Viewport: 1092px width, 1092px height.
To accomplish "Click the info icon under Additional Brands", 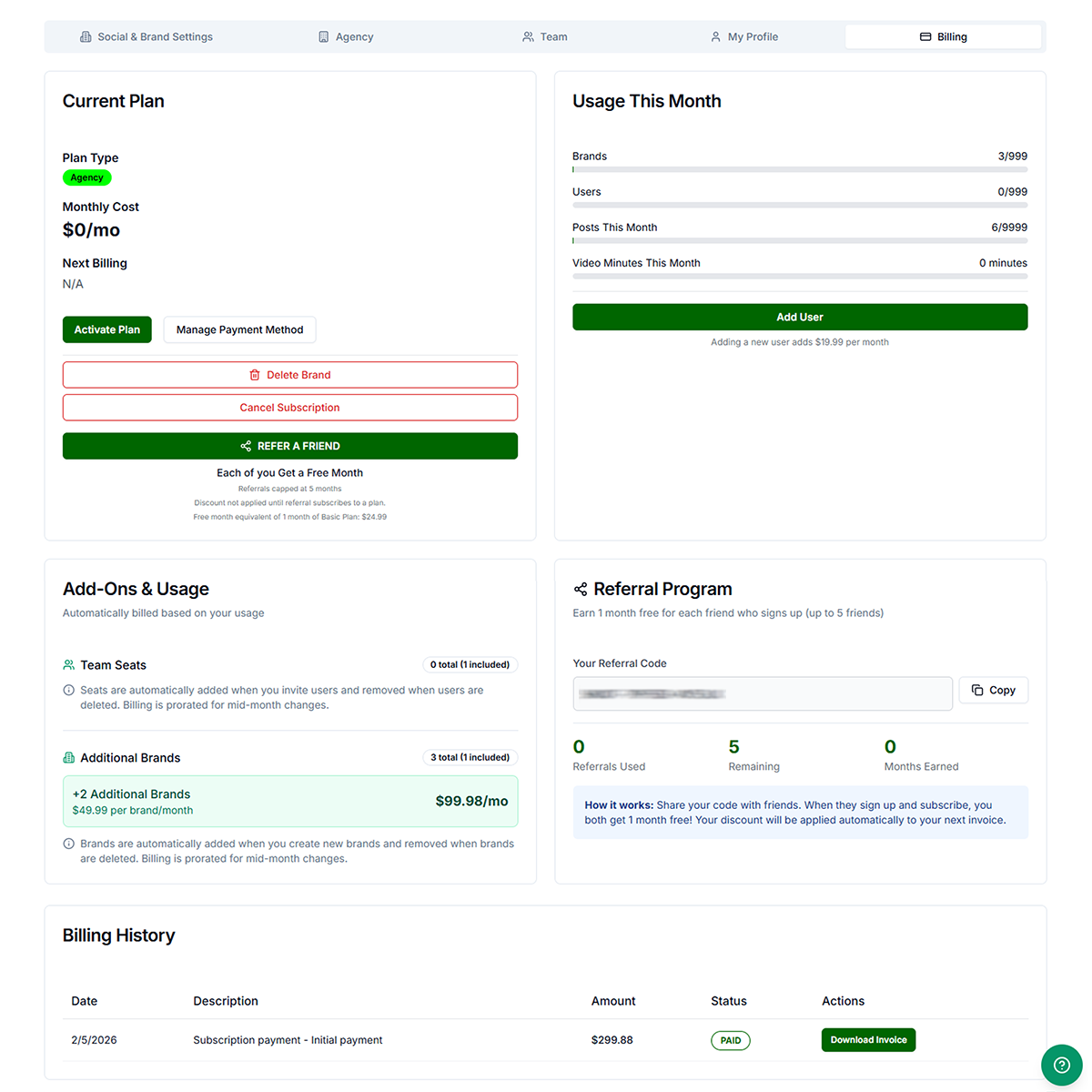I will pos(69,844).
